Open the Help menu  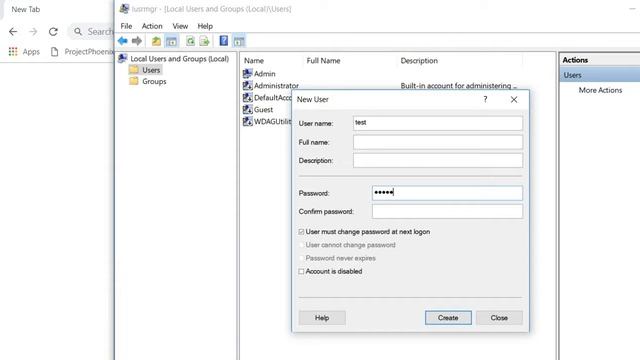[205, 26]
